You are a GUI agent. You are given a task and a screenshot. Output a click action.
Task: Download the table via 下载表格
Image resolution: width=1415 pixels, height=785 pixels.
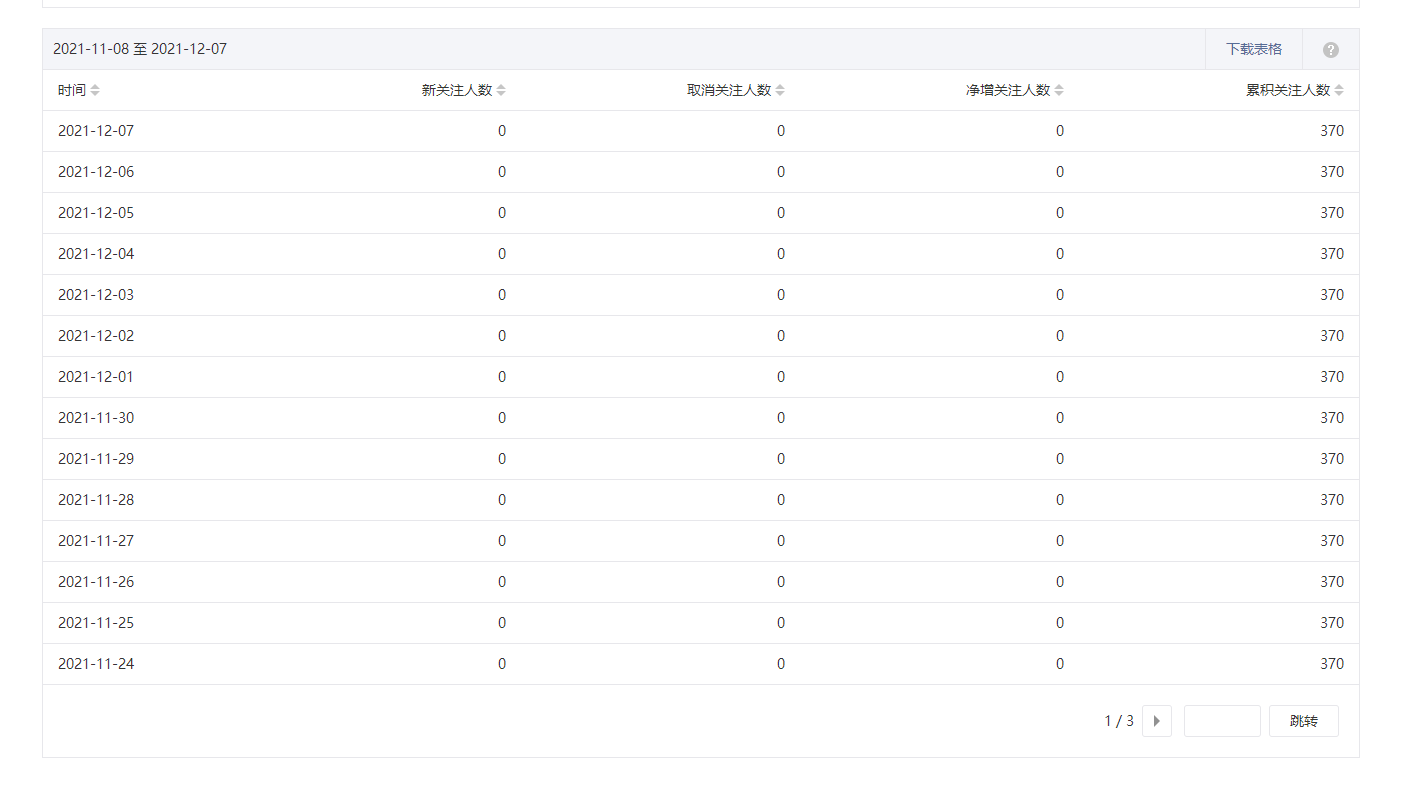click(x=1253, y=49)
